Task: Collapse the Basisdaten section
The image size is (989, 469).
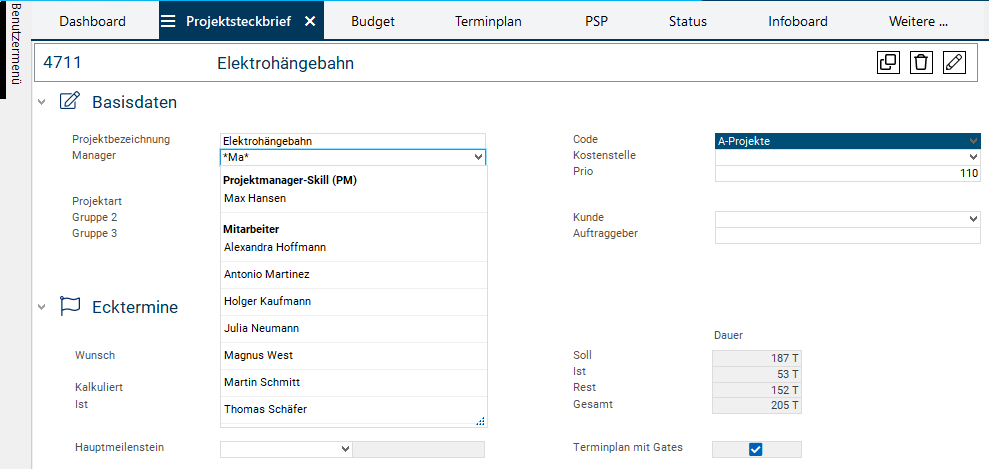Action: 42,102
